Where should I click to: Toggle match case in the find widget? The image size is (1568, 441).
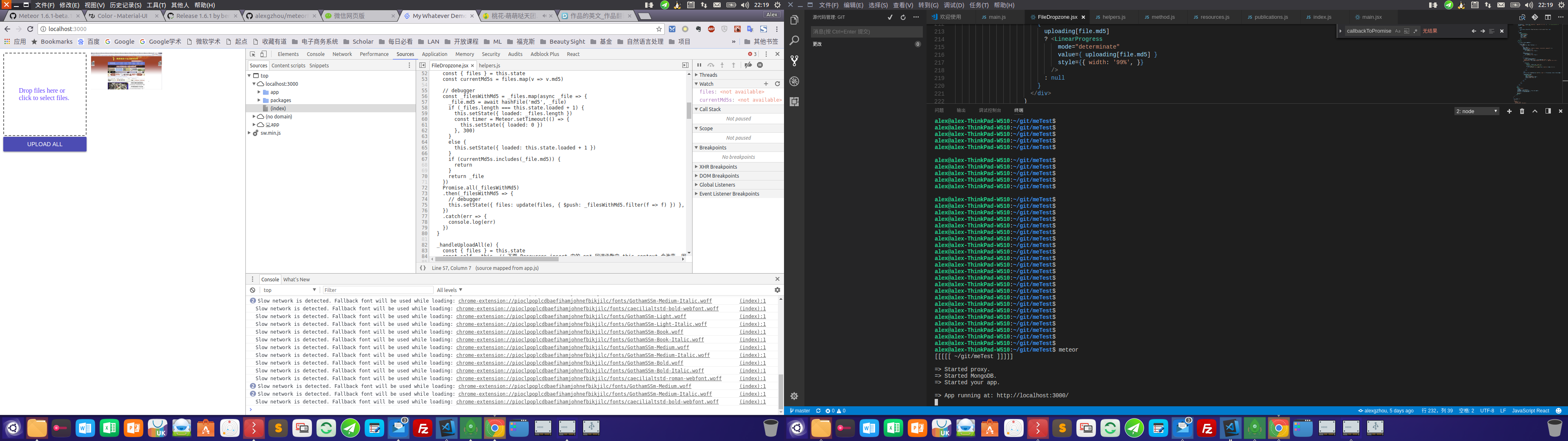[x=1398, y=31]
